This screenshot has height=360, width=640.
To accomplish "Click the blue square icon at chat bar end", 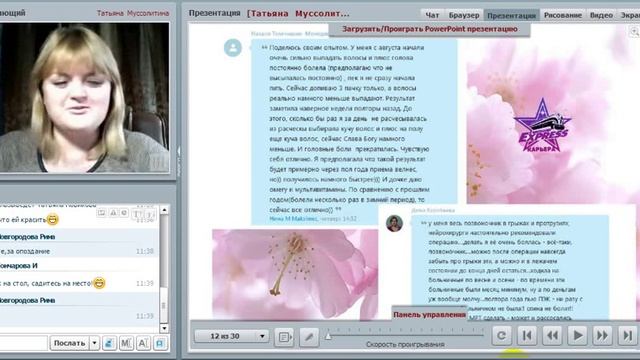I will (x=160, y=343).
